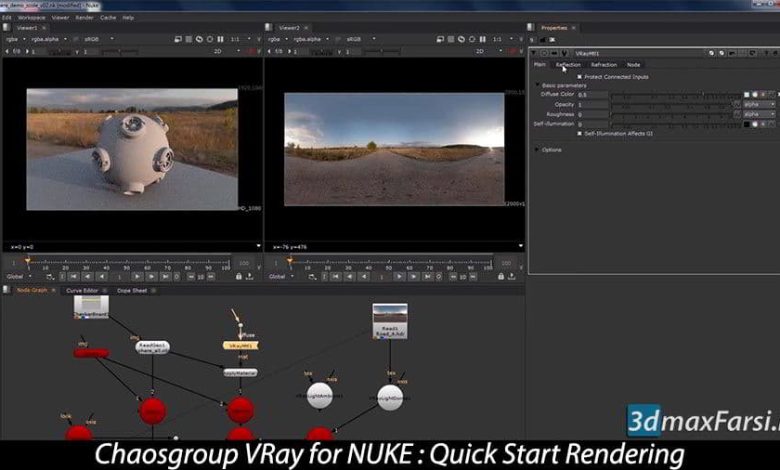Click Viewer1 ROI toggle icon

click(x=178, y=39)
